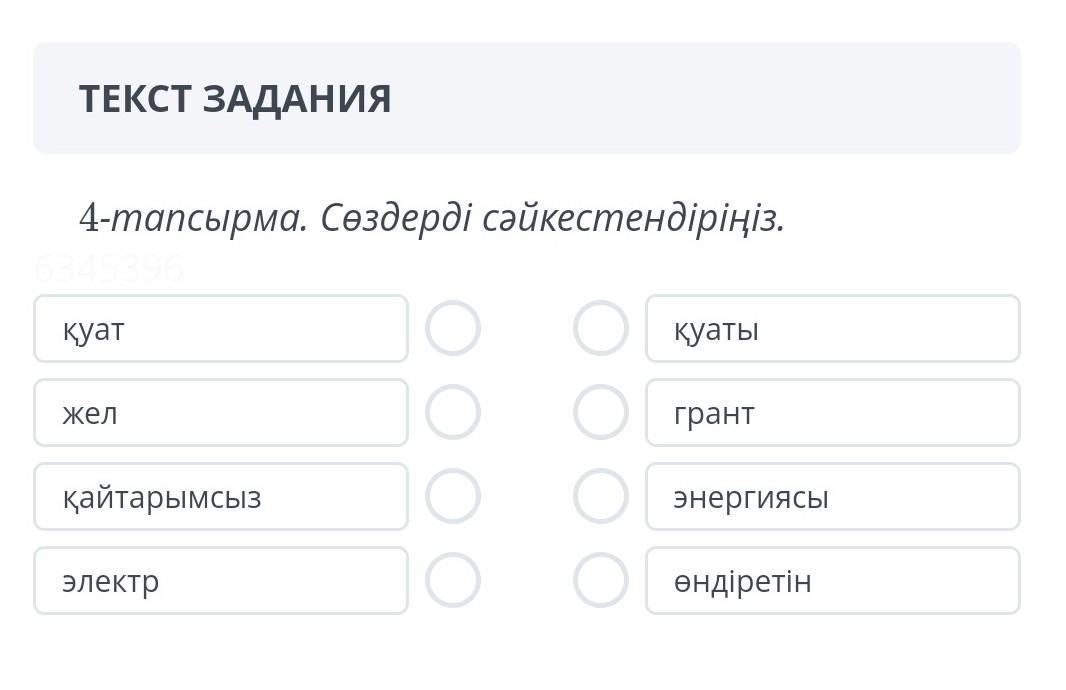
Task: Select the circle beside энергиясы
Action: click(x=601, y=496)
